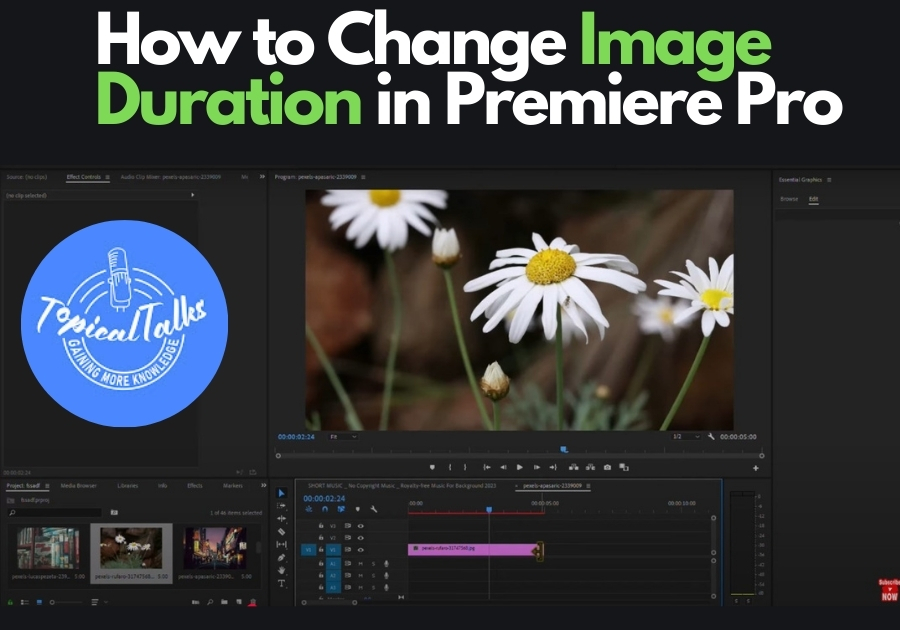Image resolution: width=900 pixels, height=630 pixels.
Task: Select the Ripple Edit tool
Action: 281,519
